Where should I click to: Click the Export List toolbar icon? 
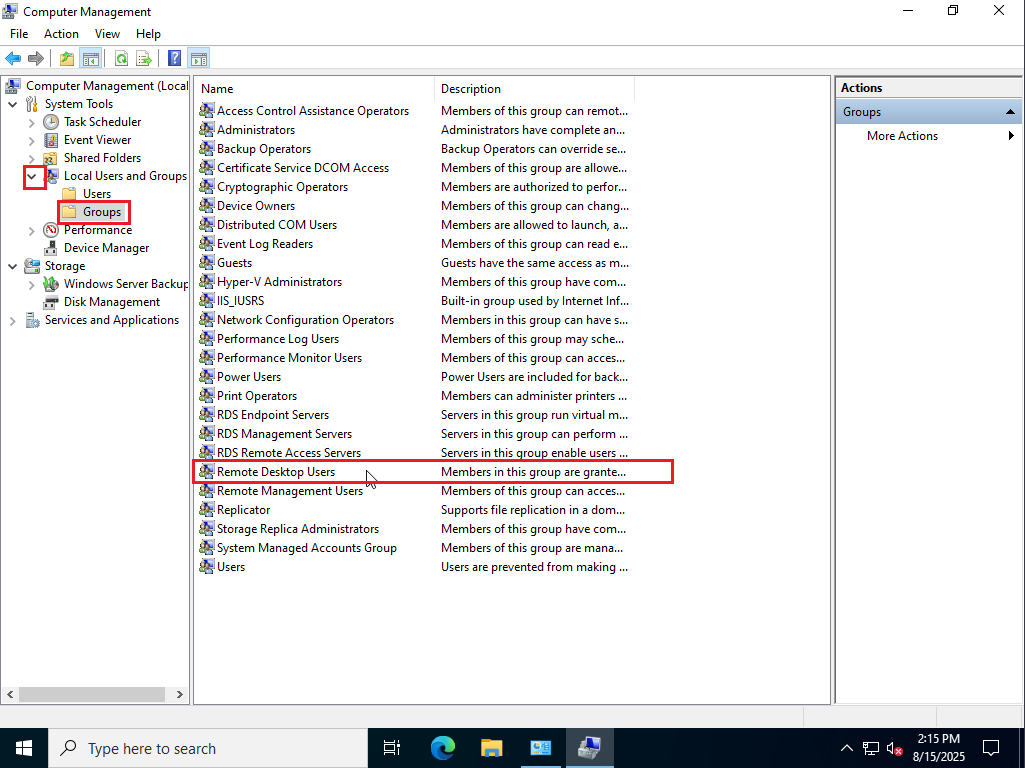pos(144,59)
